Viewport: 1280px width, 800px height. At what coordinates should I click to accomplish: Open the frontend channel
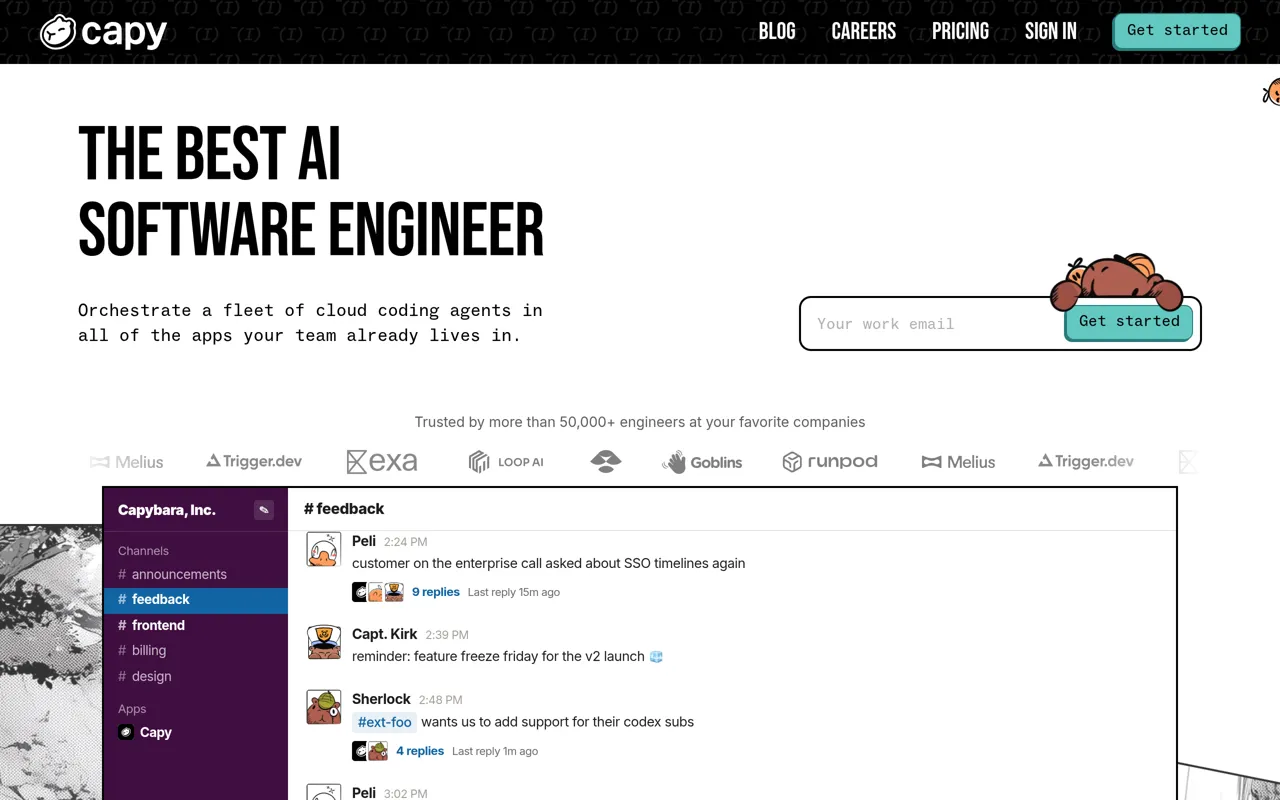pos(196,625)
